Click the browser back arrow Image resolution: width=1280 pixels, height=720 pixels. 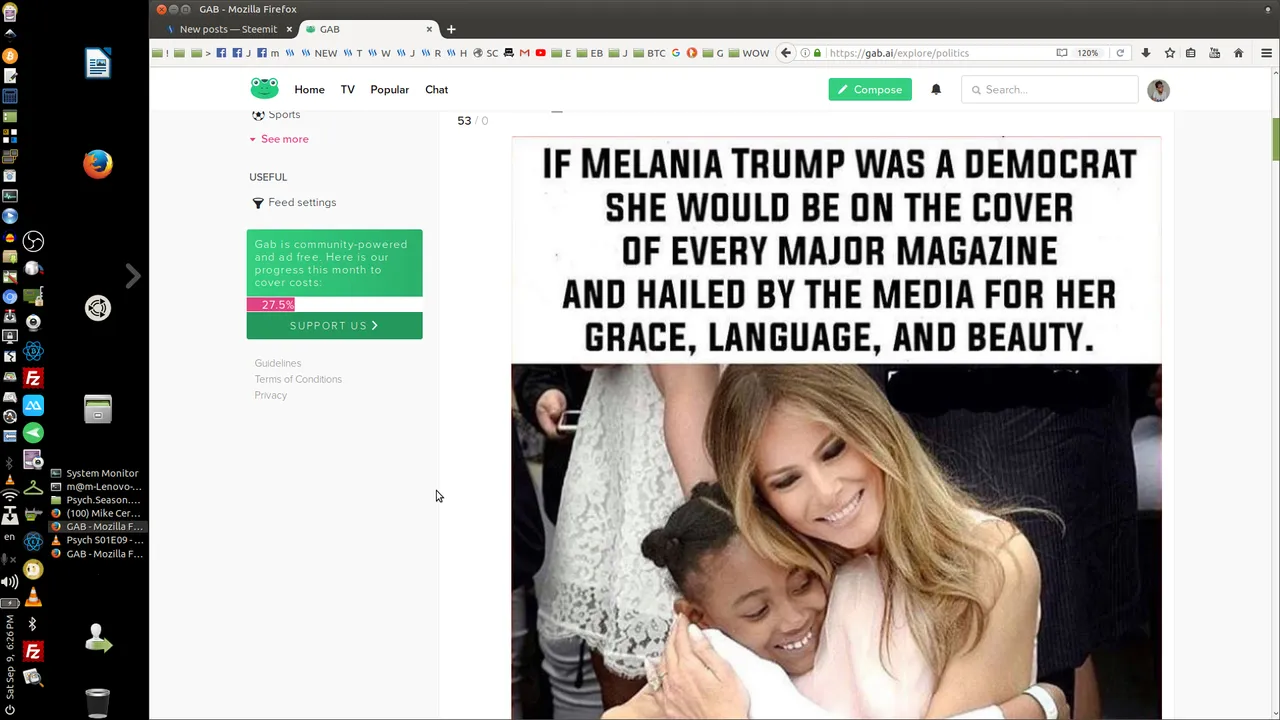(786, 53)
